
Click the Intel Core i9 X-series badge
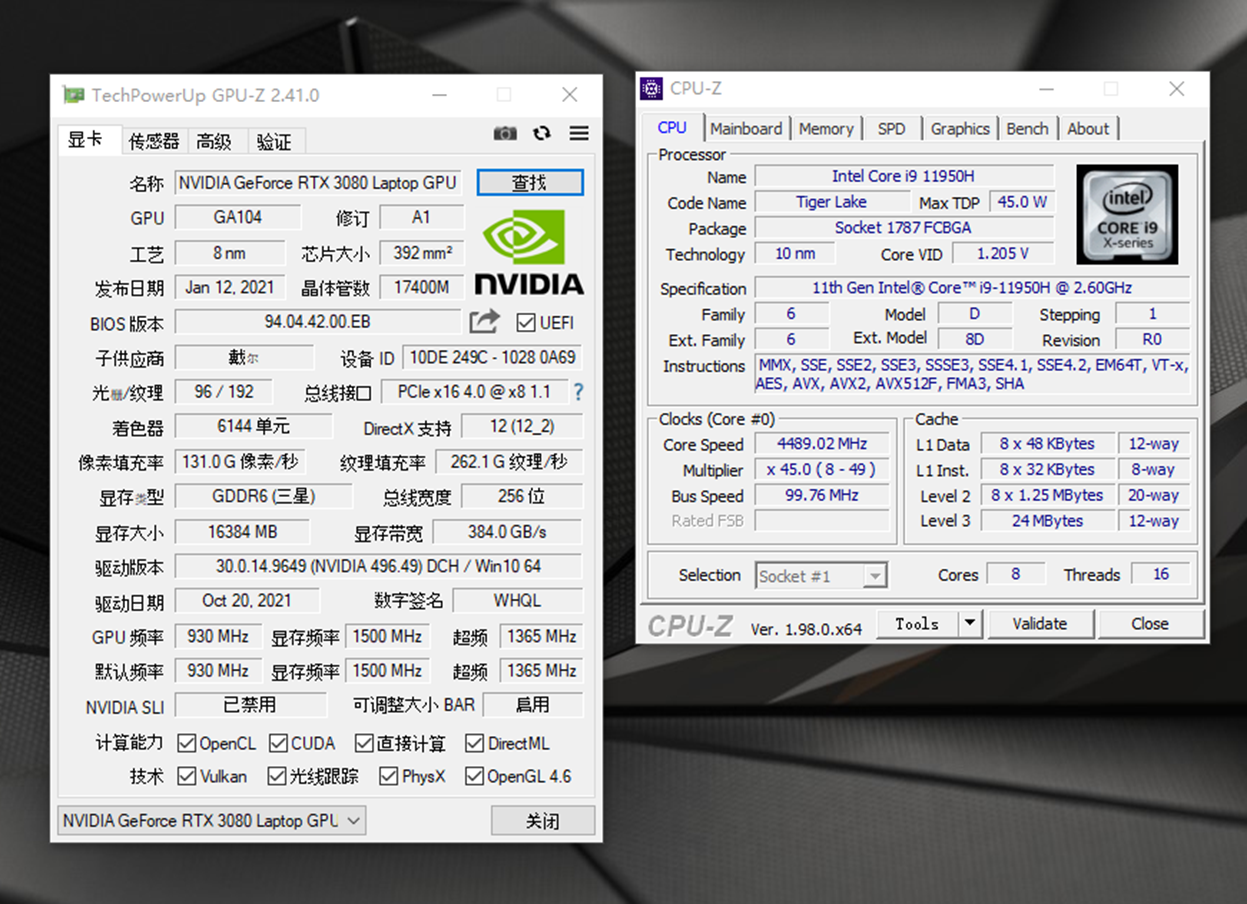point(1127,214)
